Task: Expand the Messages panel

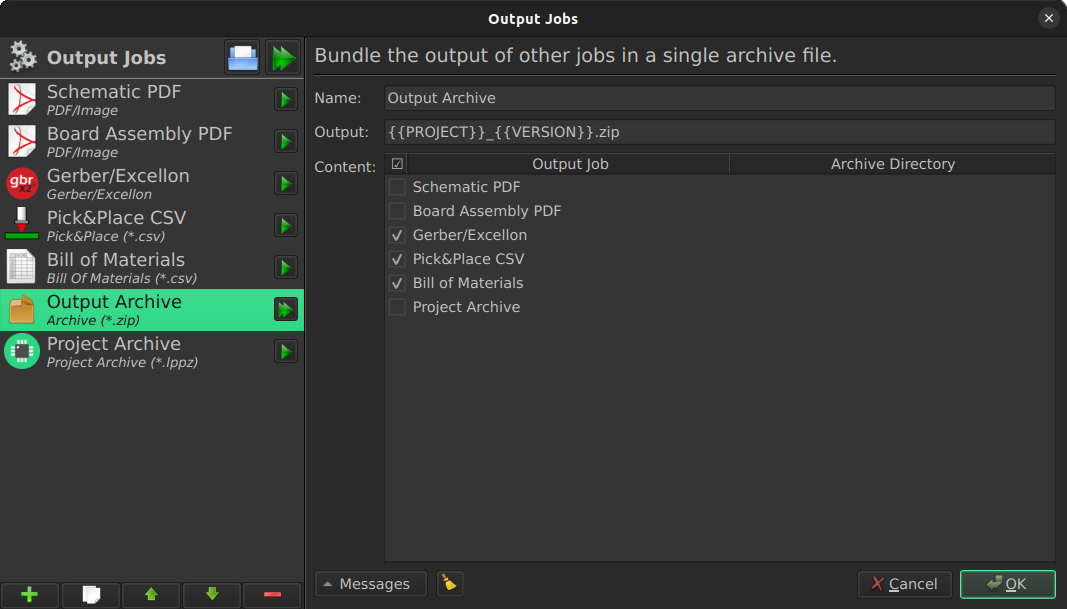Action: (x=371, y=584)
